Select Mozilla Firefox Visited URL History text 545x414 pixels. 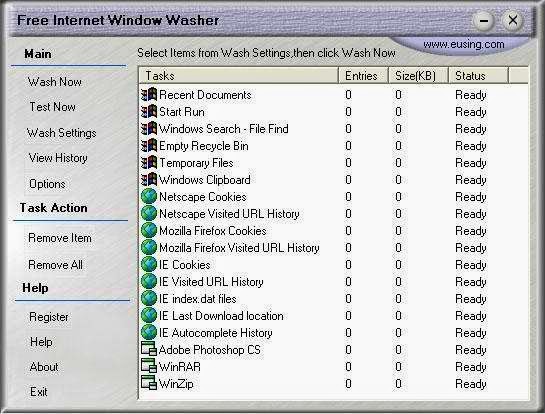coord(239,248)
